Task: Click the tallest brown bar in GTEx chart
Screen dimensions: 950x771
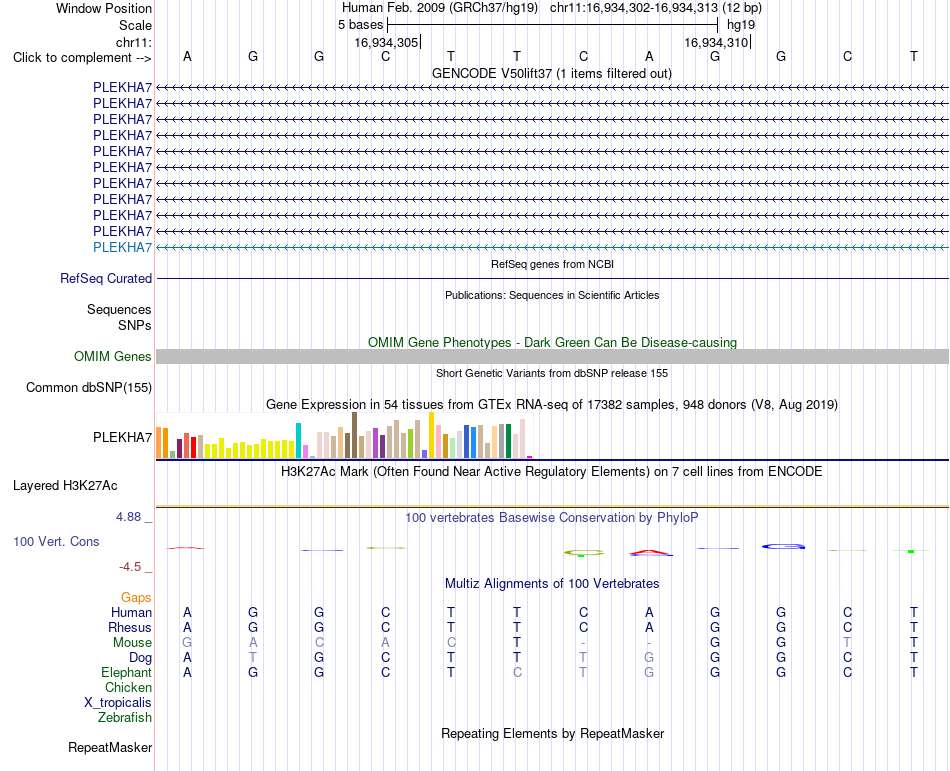Action: [354, 435]
